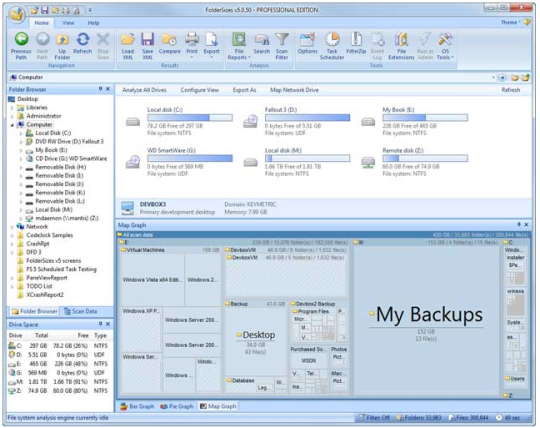The image size is (540, 428).
Task: Expand the Administrator tree node
Action: click(x=12, y=116)
